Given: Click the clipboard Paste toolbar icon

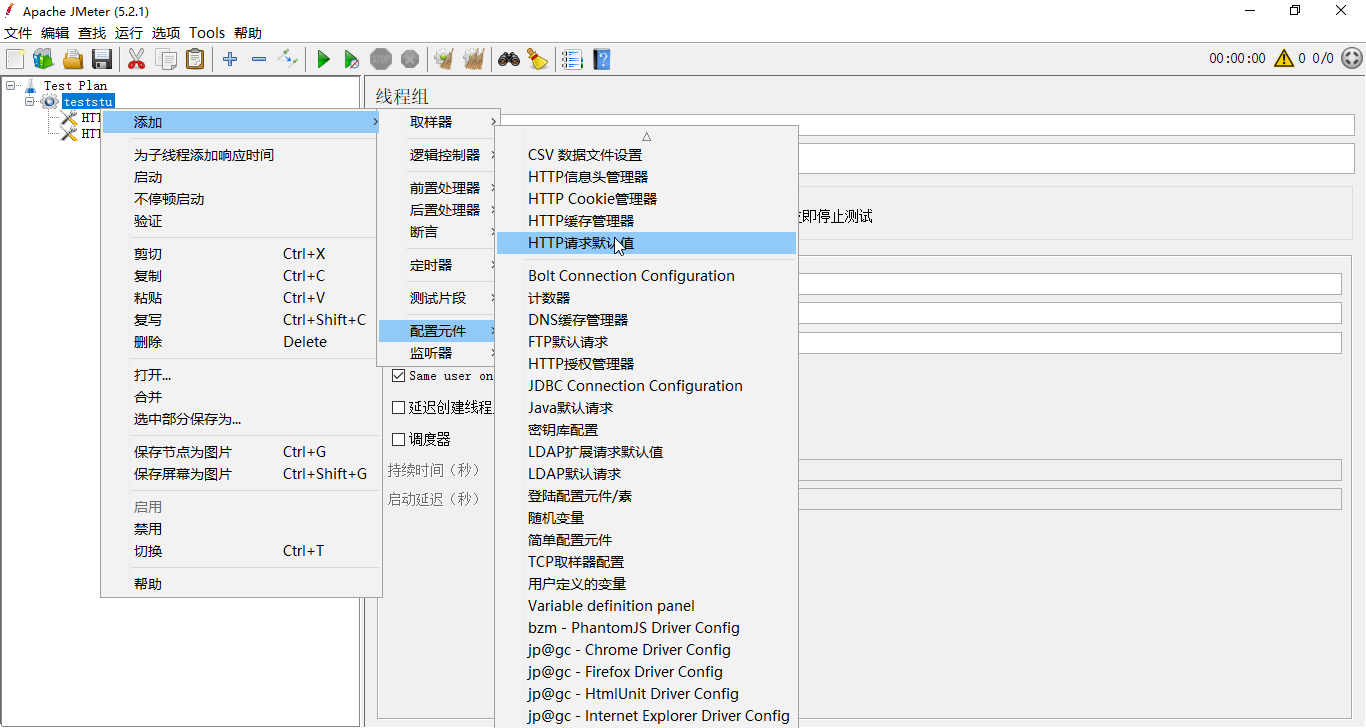Looking at the screenshot, I should (x=195, y=59).
